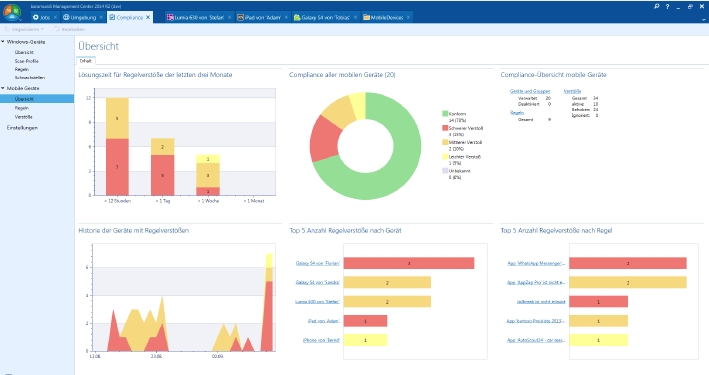Click the gear icon on Jobs tab

(35, 17)
